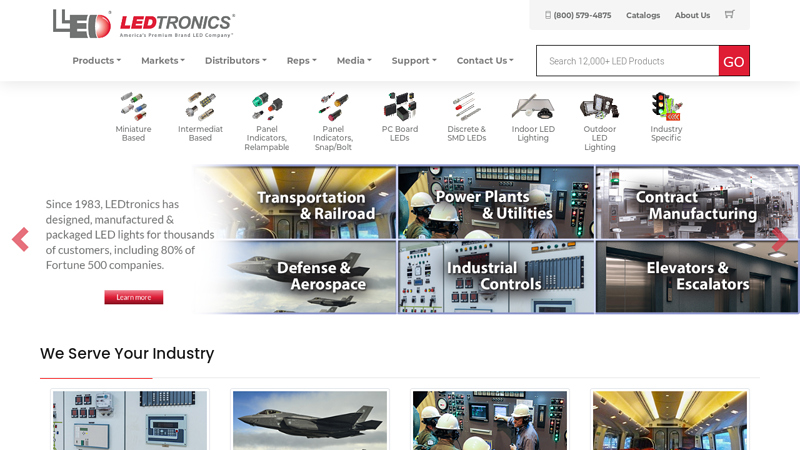This screenshot has height=450, width=800.
Task: Expand the Products menu
Action: click(96, 61)
